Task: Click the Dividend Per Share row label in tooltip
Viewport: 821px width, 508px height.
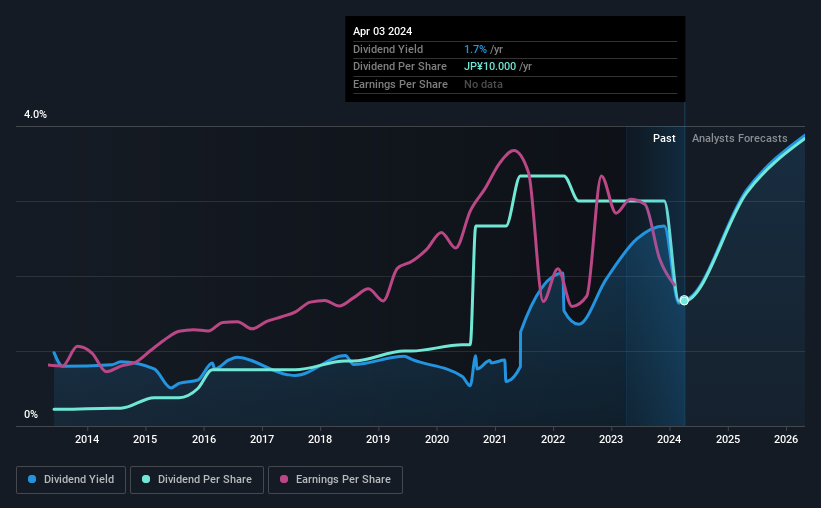Action: click(x=400, y=67)
